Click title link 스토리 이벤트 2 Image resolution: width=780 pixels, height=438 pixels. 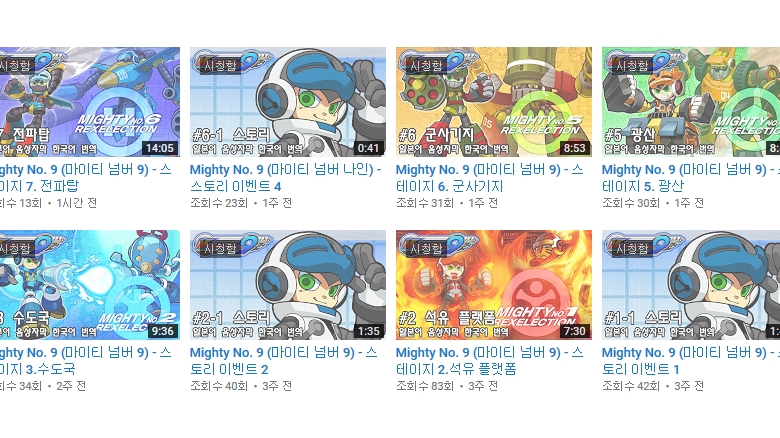(284, 361)
